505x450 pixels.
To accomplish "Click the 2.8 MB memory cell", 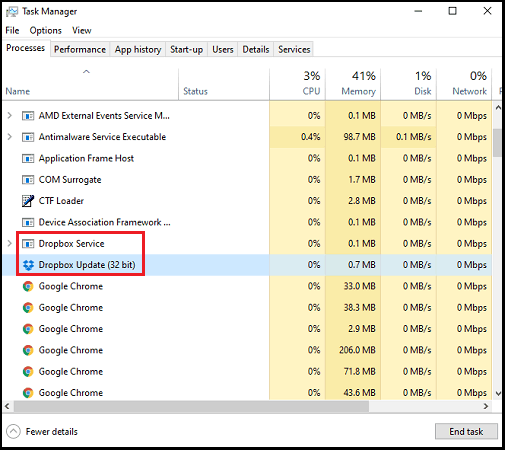I will click(353, 201).
